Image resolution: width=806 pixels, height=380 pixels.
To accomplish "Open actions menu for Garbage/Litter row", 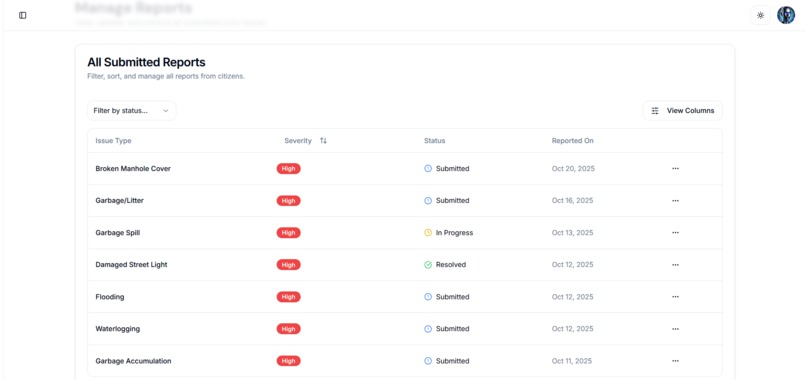I will [675, 201].
